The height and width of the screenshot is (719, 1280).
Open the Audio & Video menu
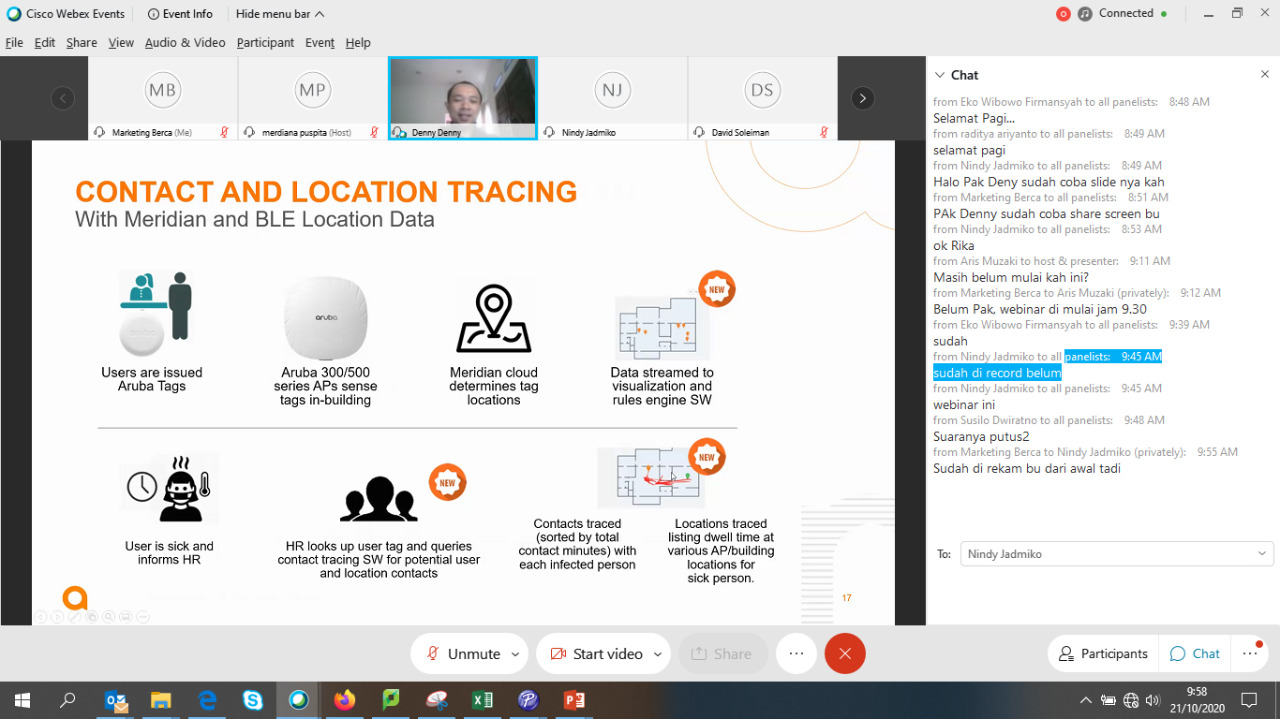(x=185, y=43)
